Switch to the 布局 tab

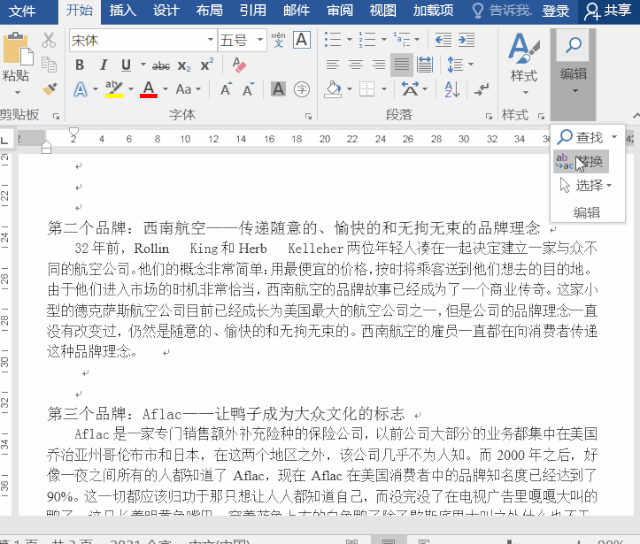point(209,11)
